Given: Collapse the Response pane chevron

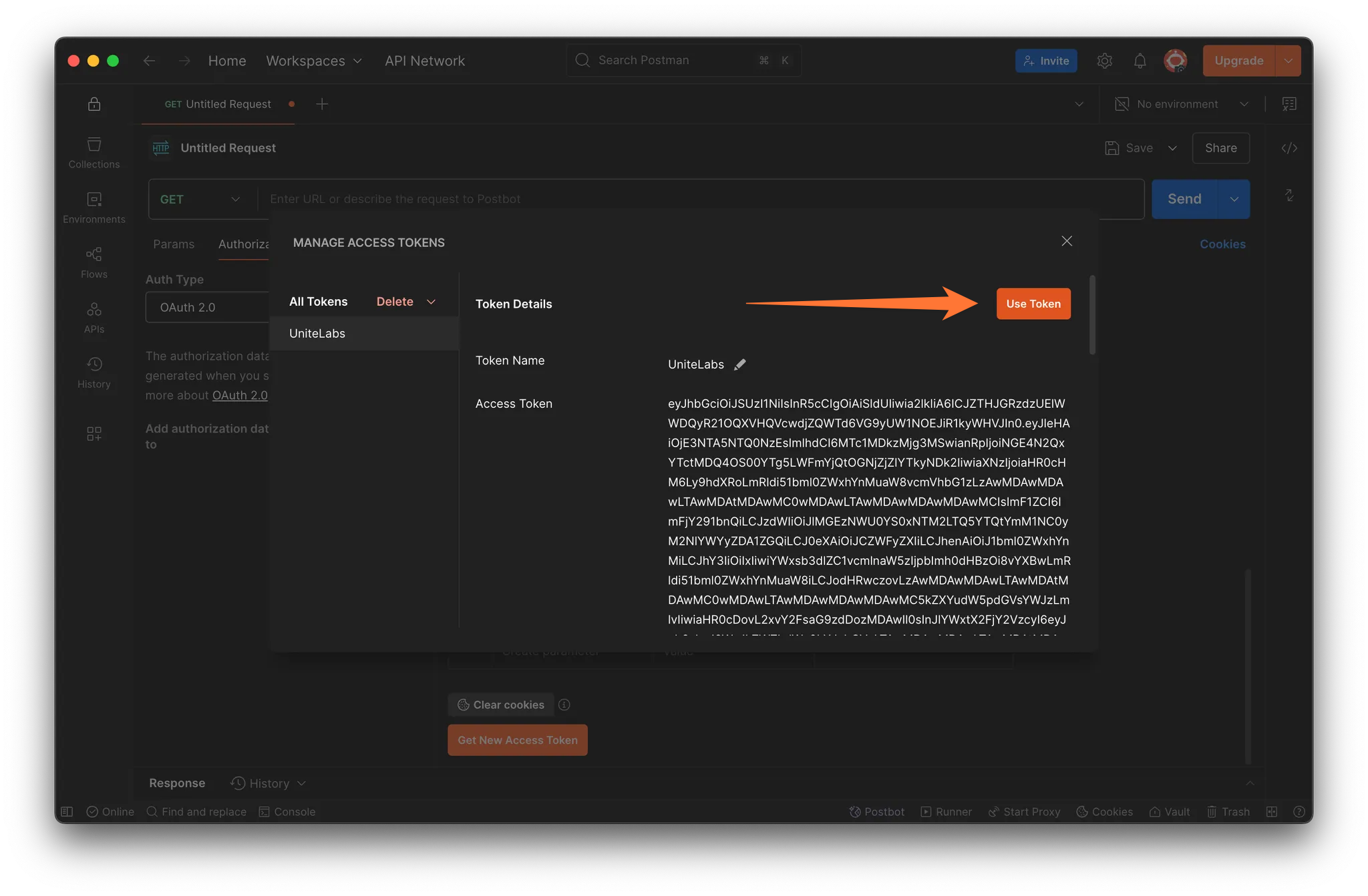Looking at the screenshot, I should [1250, 783].
